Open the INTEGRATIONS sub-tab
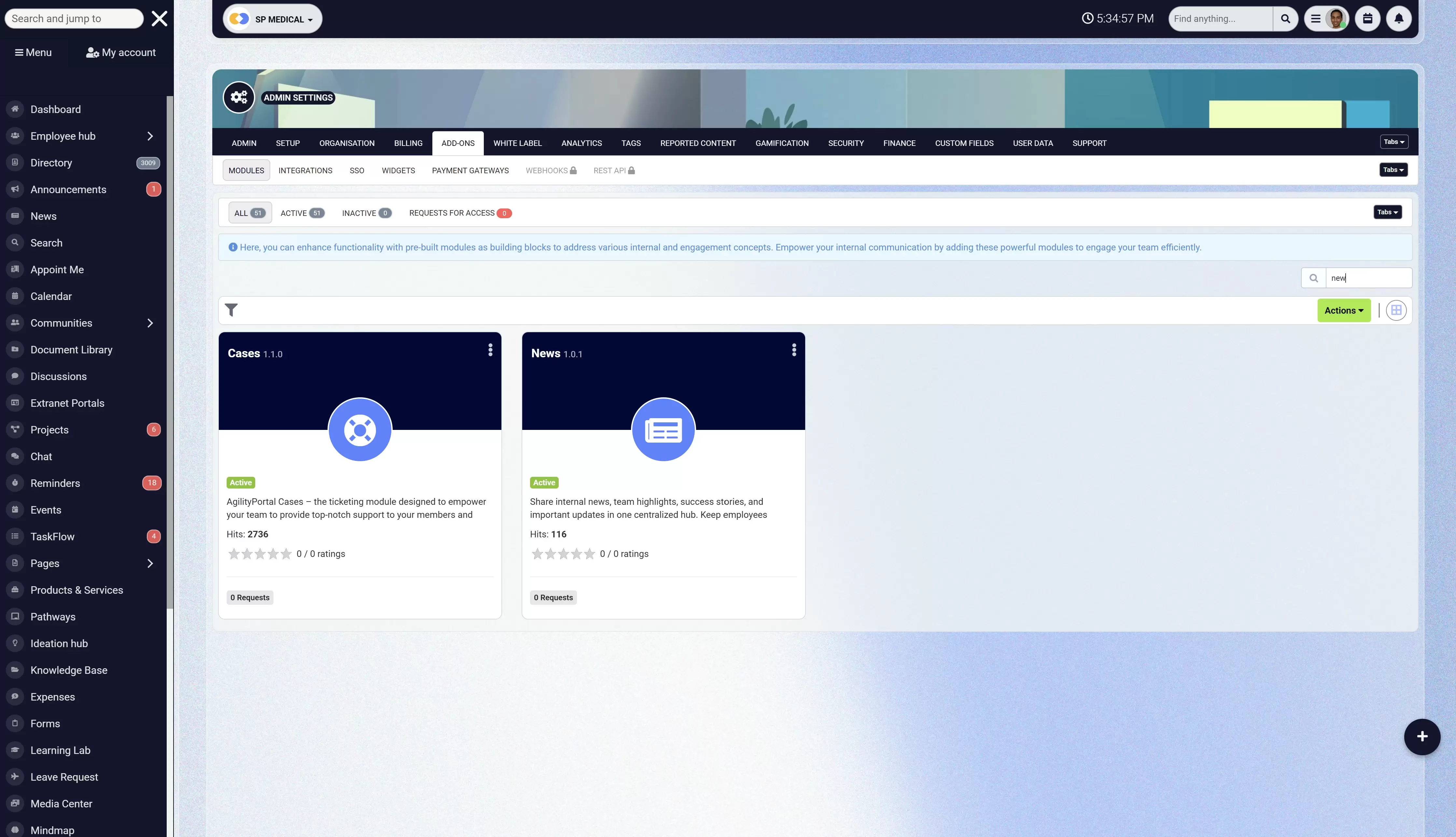 coord(305,171)
